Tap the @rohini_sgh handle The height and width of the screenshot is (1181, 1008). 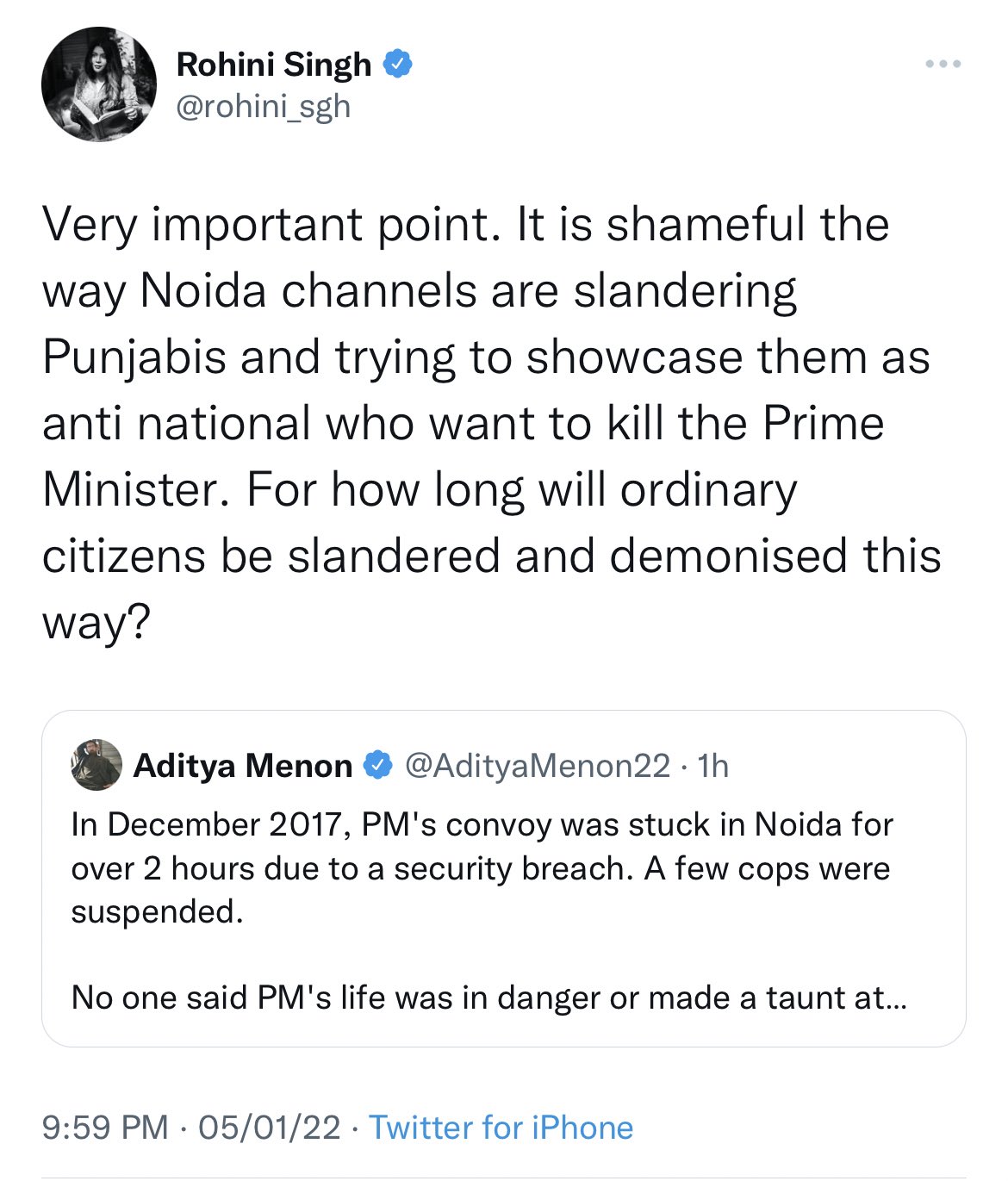coord(263,107)
